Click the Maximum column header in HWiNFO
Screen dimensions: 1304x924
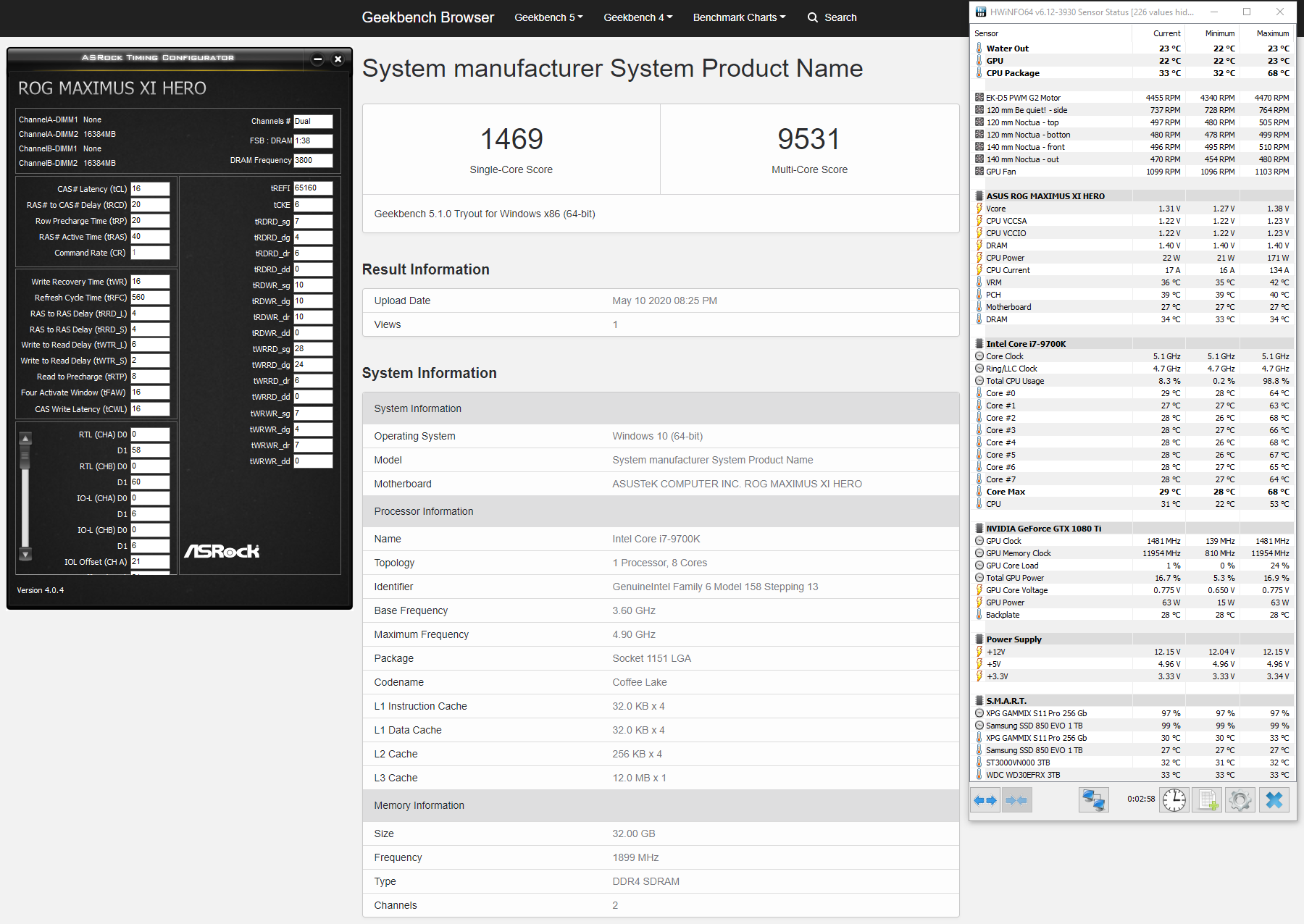click(1272, 33)
